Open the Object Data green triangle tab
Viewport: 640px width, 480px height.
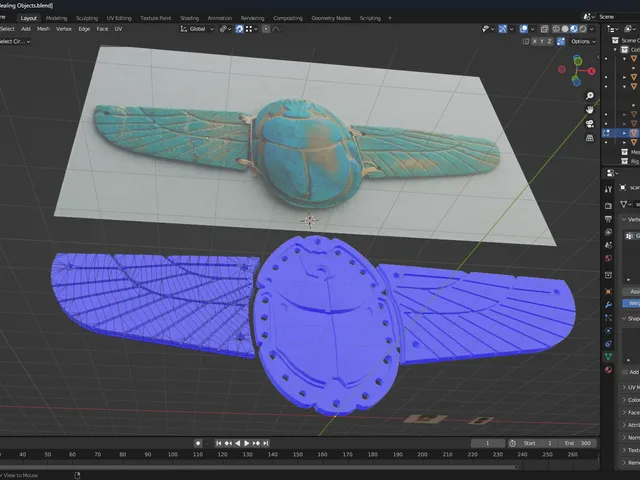[x=608, y=356]
